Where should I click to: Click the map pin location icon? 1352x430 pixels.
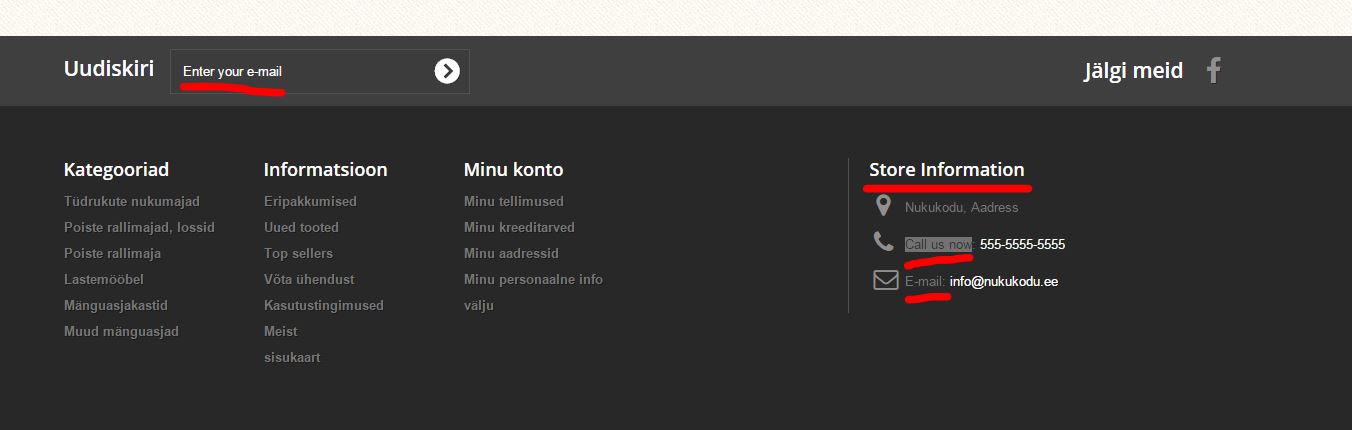coord(883,206)
